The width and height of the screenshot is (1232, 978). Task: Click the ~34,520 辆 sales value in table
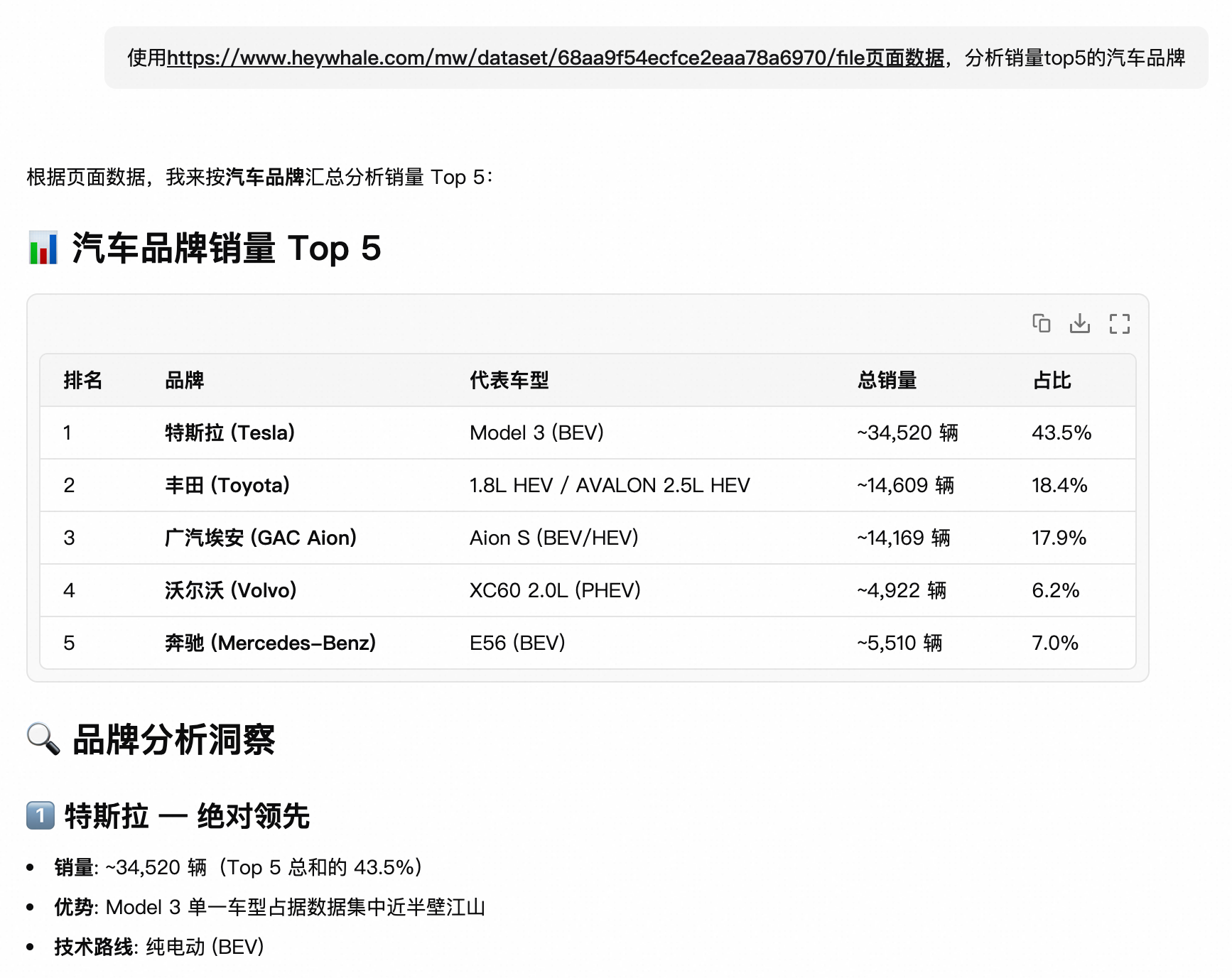[x=907, y=433]
